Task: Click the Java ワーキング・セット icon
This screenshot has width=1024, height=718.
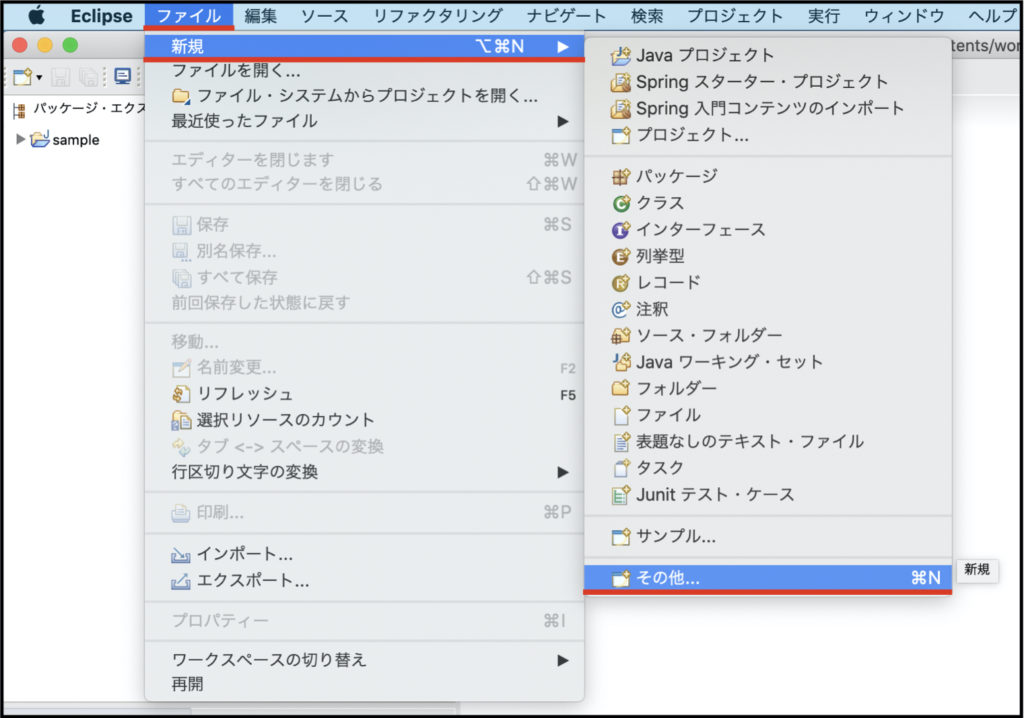Action: point(620,362)
